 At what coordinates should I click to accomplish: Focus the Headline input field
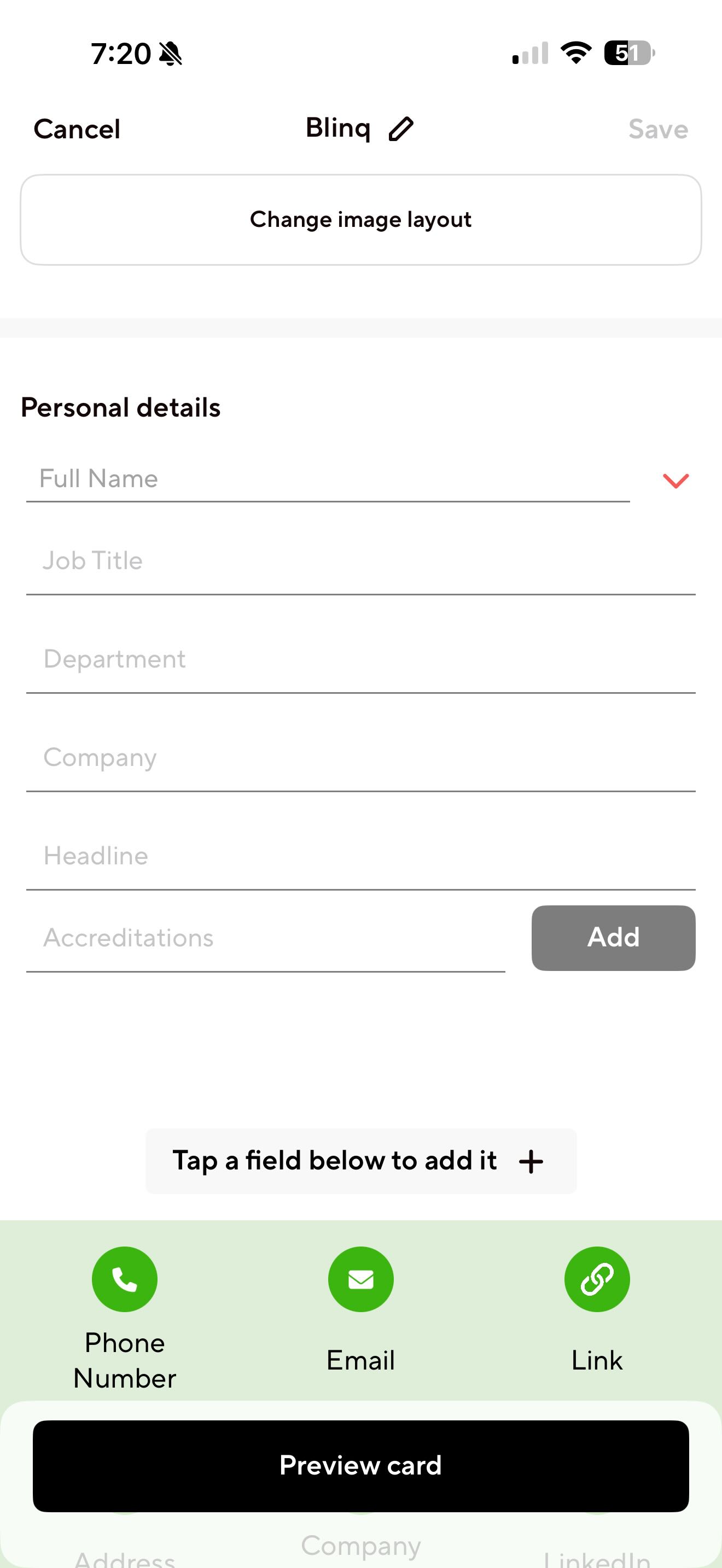tap(361, 857)
